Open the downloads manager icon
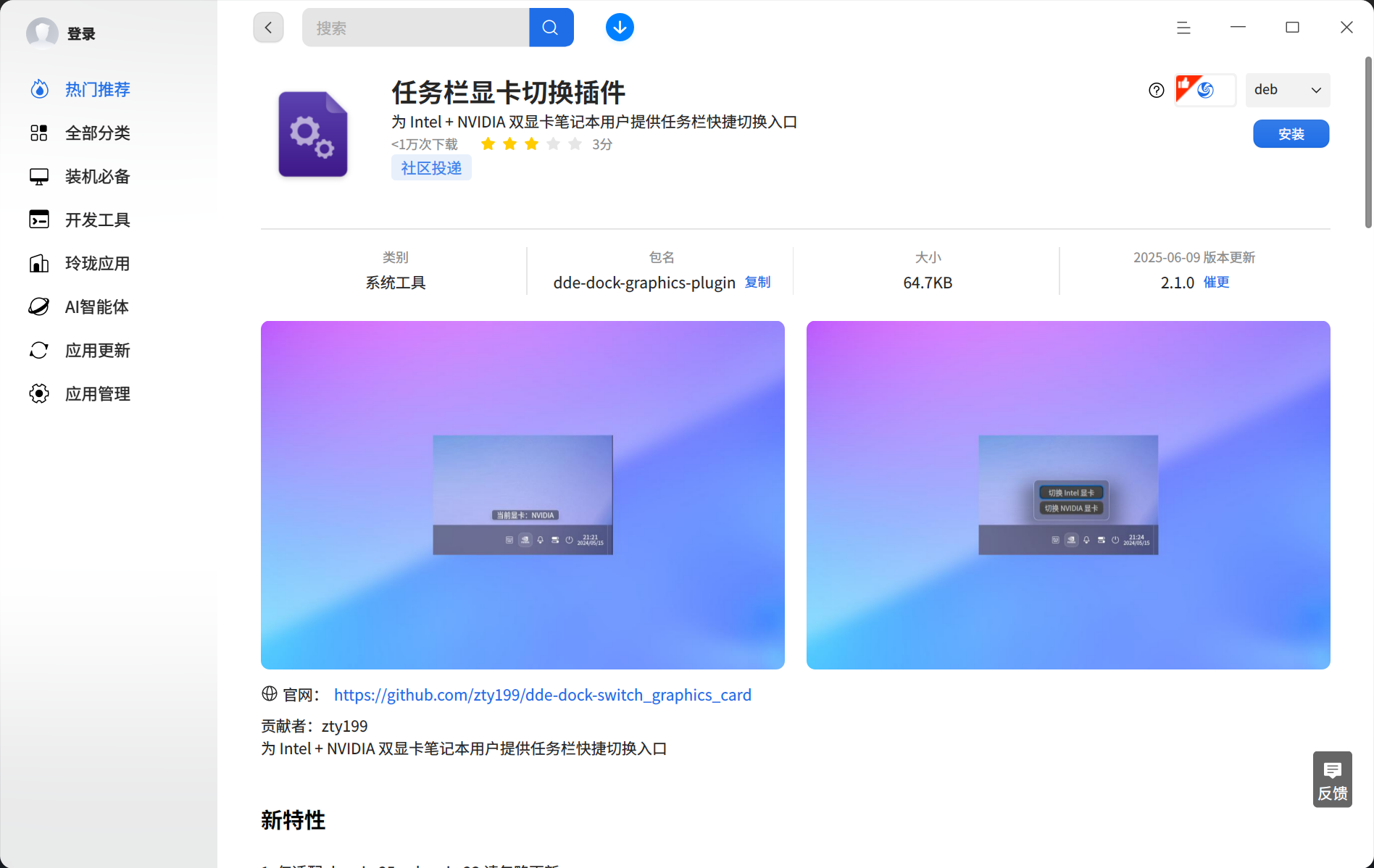The image size is (1374, 868). (620, 28)
